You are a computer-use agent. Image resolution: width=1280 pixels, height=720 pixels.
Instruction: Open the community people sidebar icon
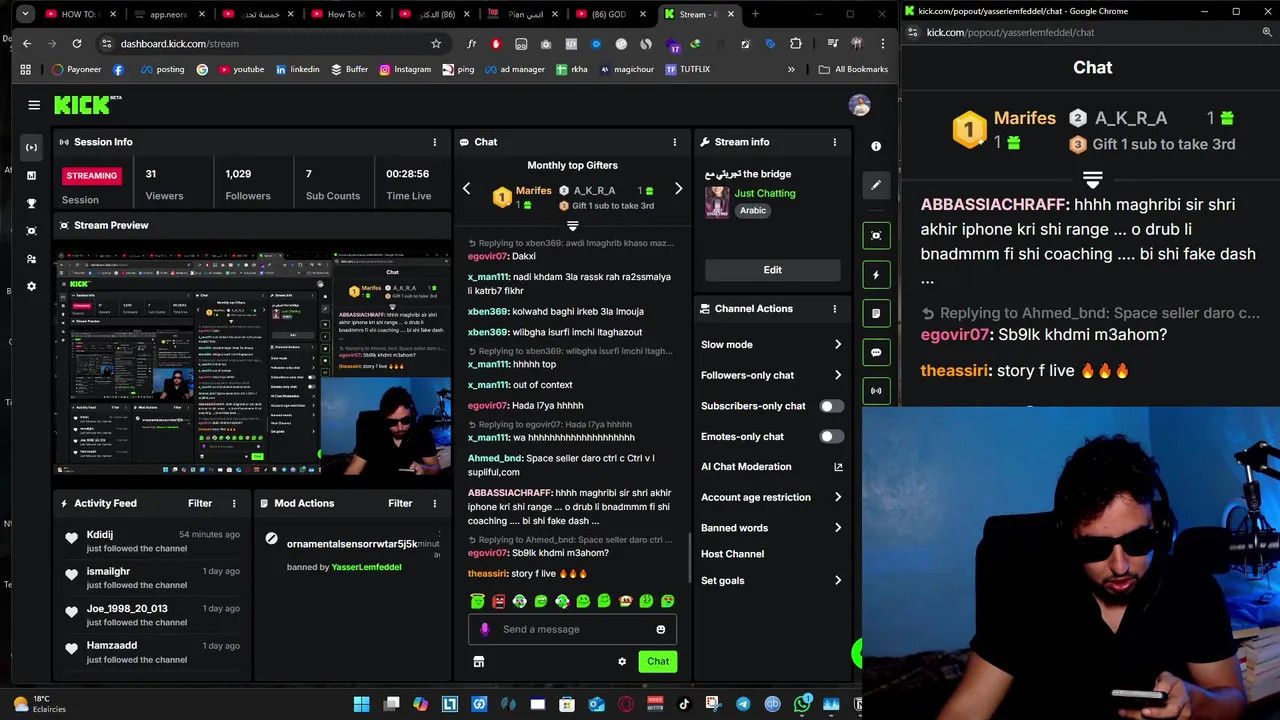pos(31,259)
